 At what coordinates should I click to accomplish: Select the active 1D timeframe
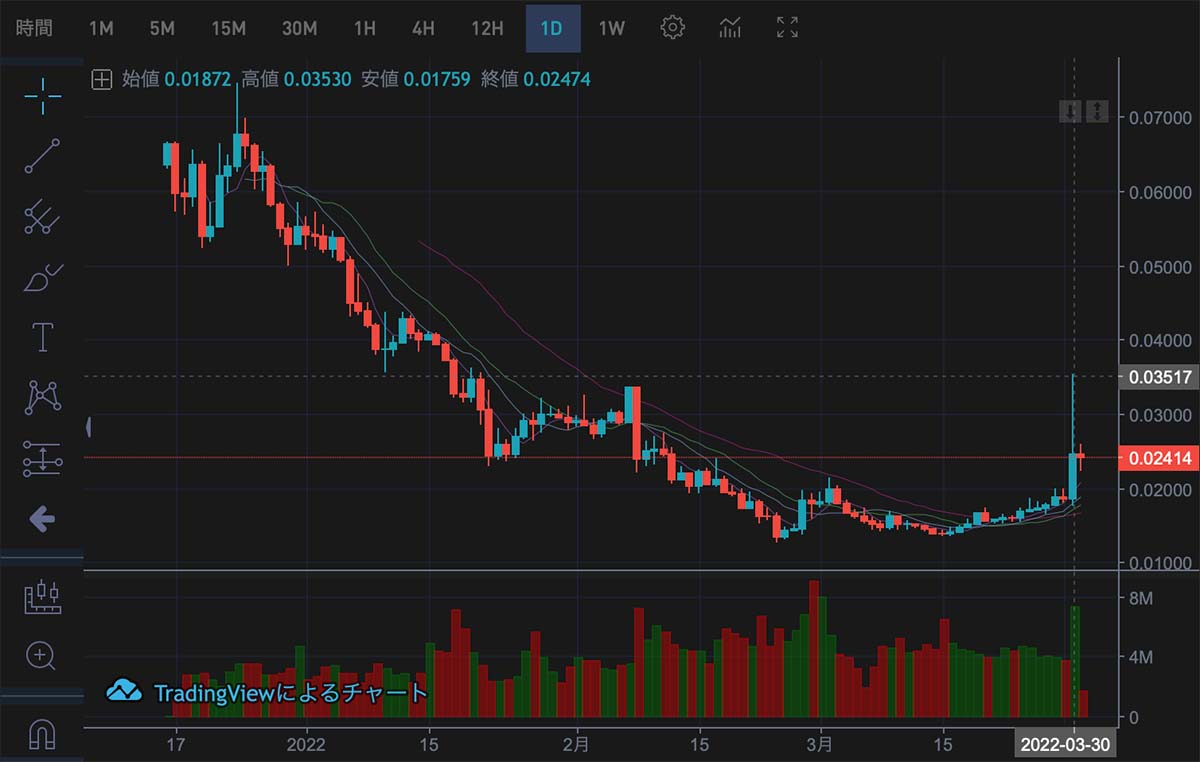tap(552, 28)
